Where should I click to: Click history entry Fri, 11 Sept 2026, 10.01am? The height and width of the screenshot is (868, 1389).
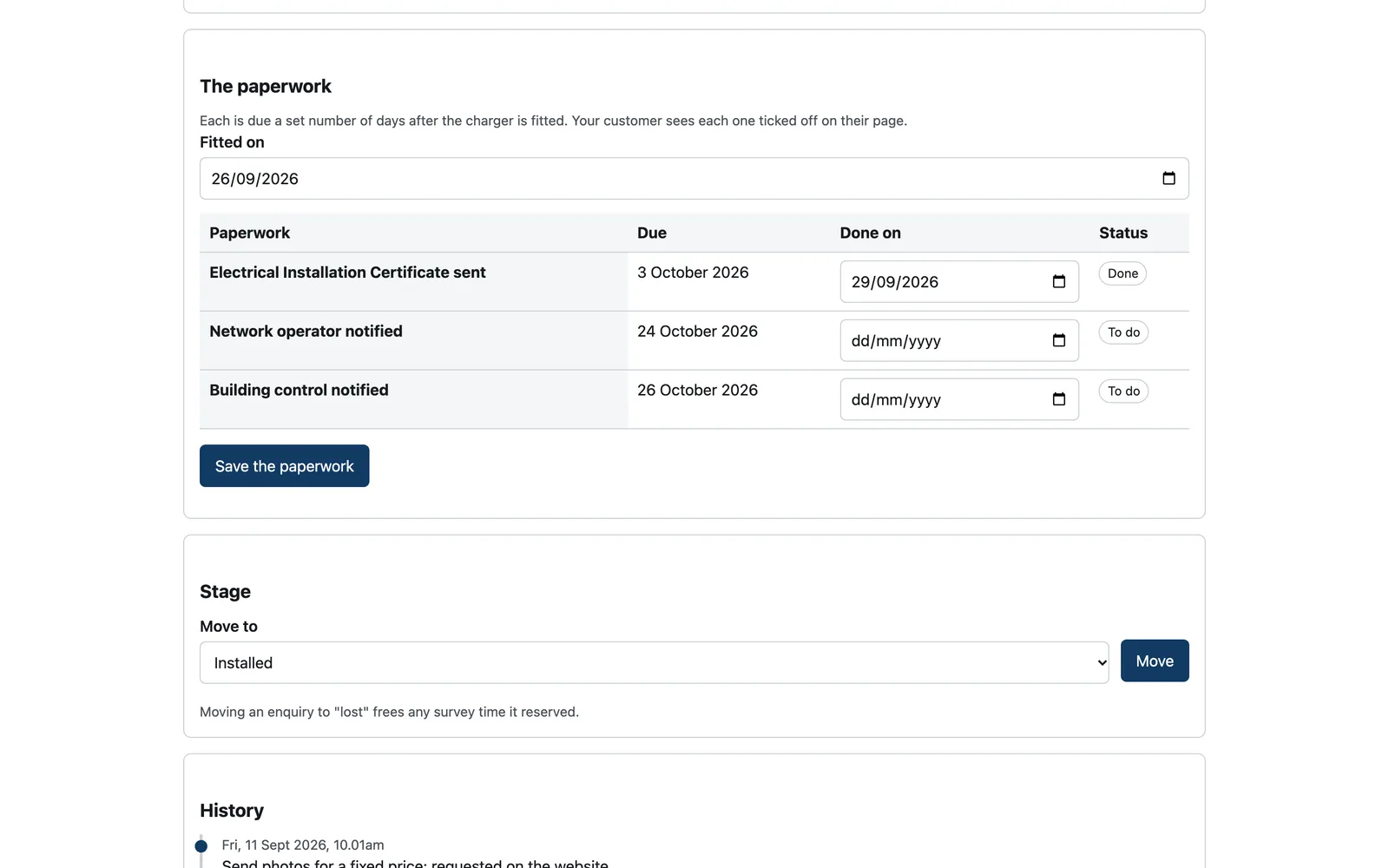(x=303, y=845)
